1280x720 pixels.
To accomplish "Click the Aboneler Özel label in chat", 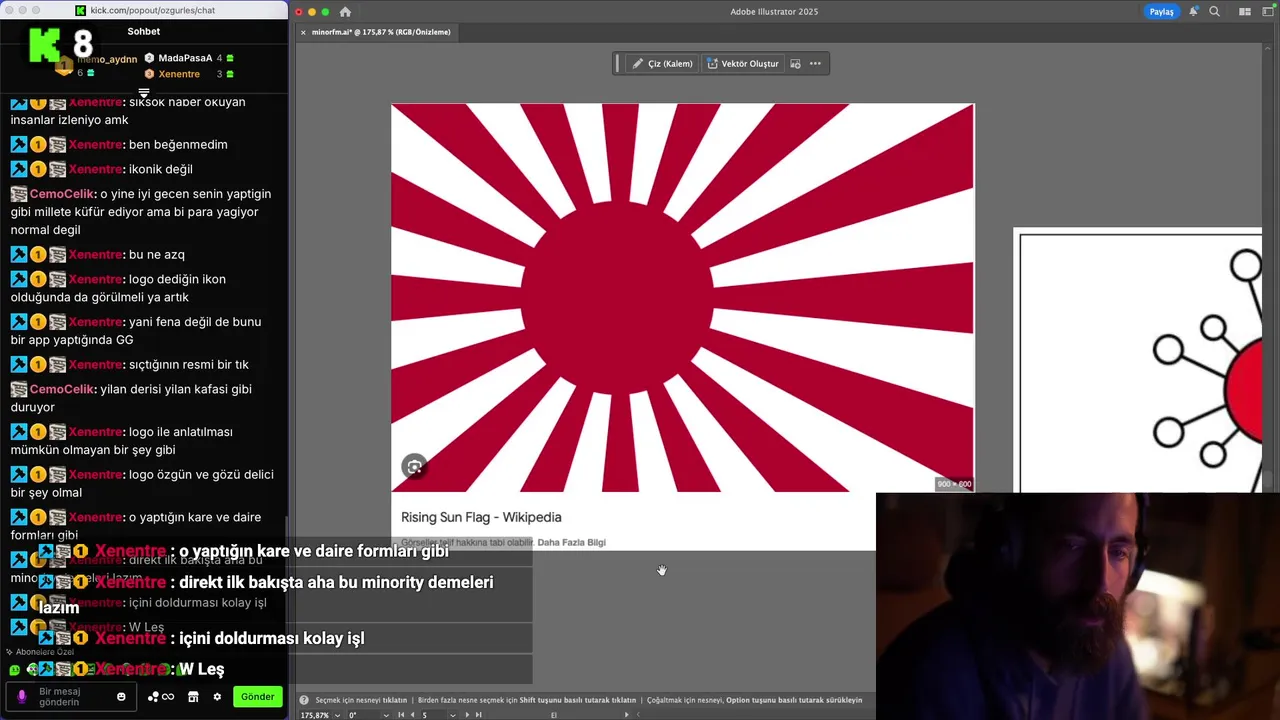I will (x=45, y=652).
